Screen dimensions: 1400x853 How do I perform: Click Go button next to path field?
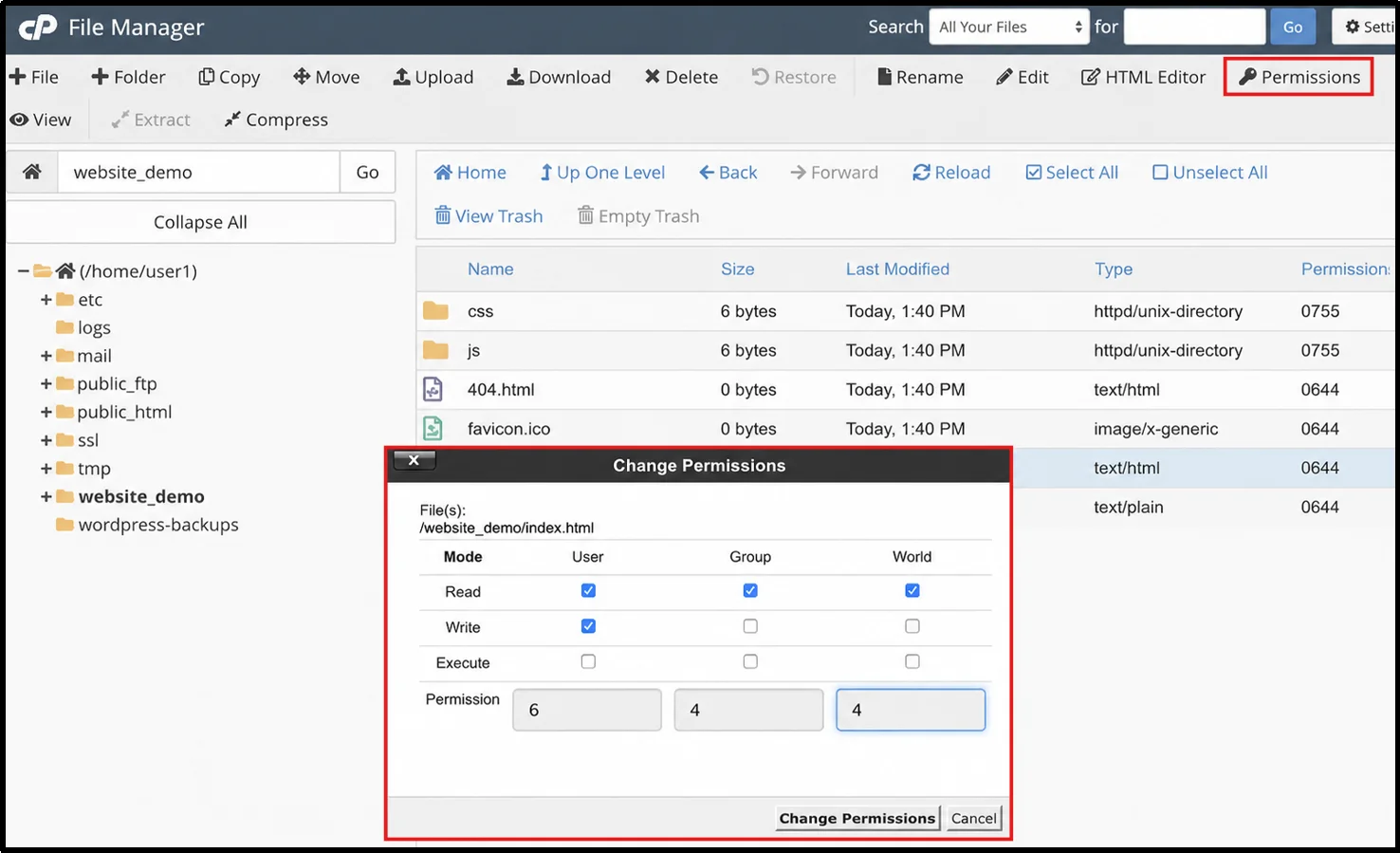367,172
